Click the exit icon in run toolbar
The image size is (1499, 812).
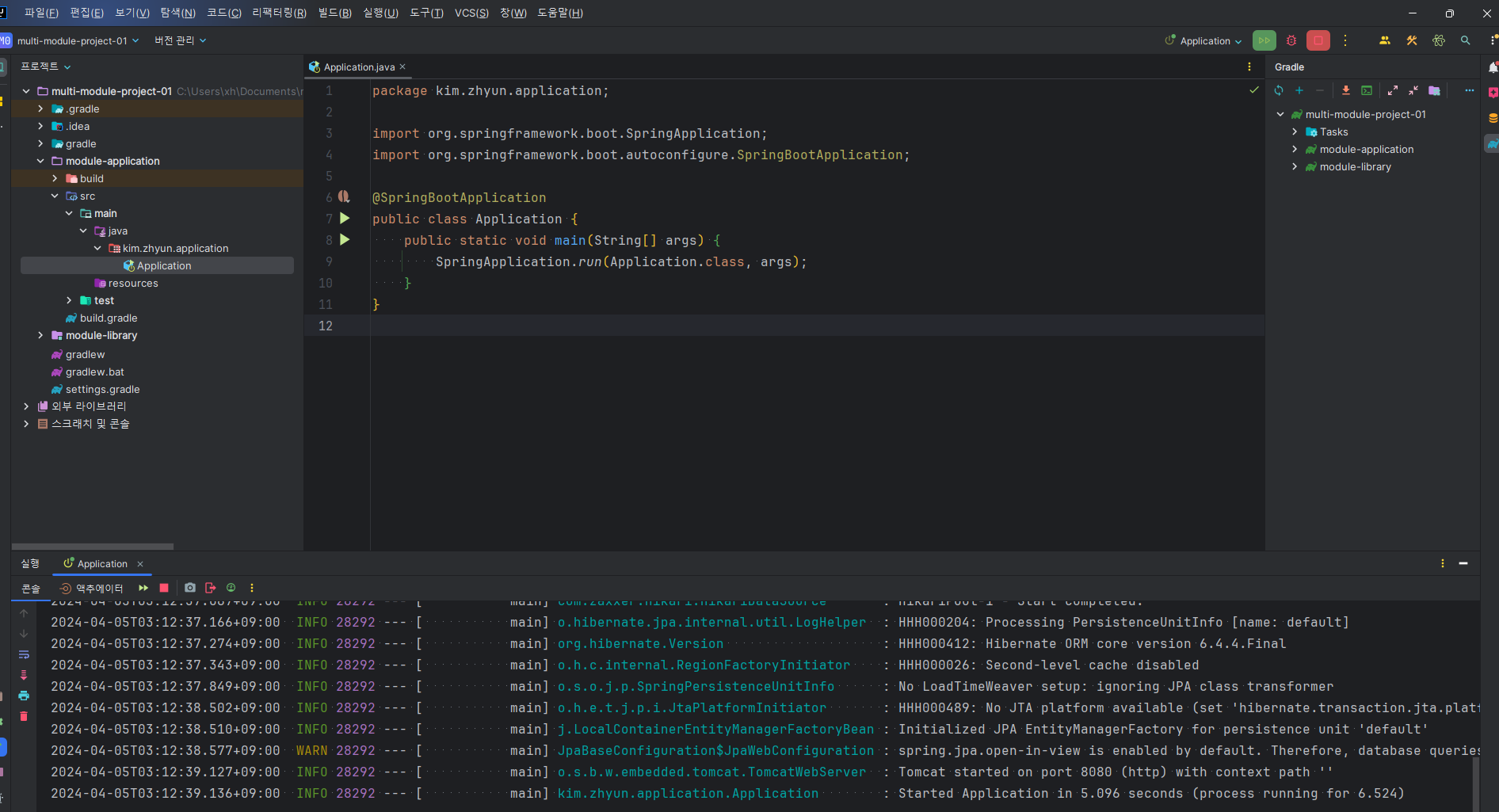pyautogui.click(x=210, y=588)
